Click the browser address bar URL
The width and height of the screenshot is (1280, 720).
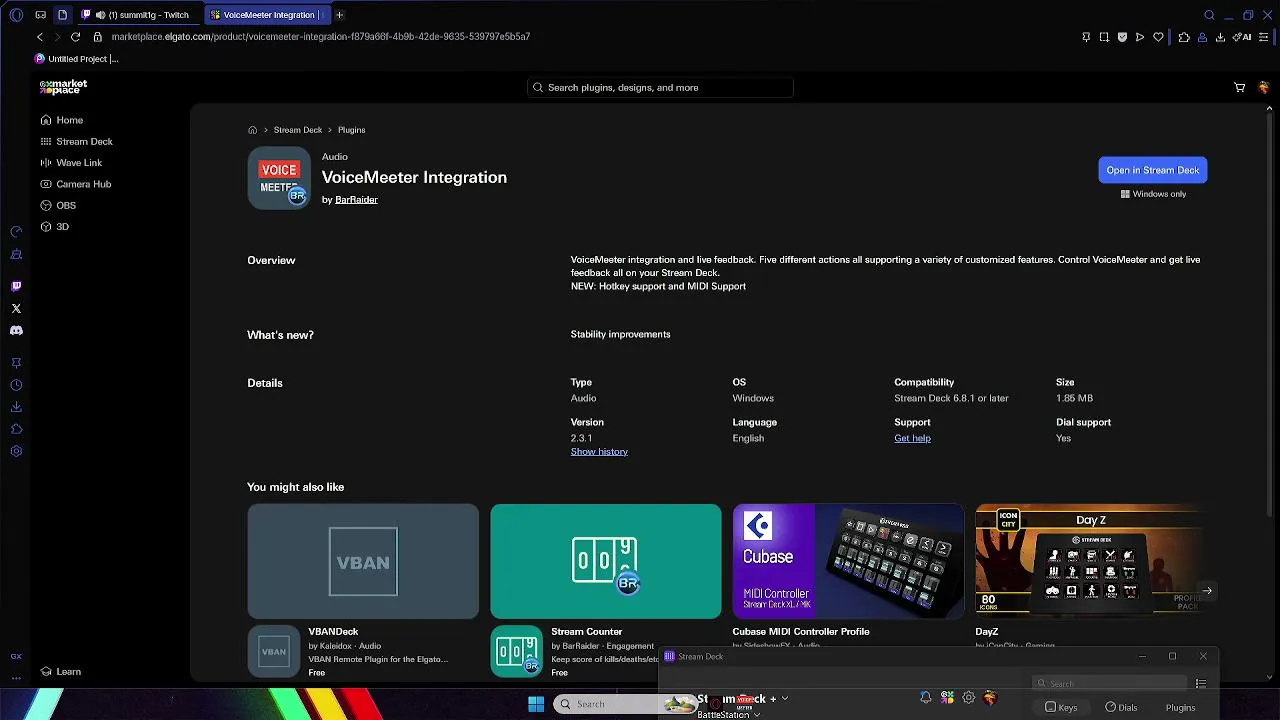pos(320,37)
